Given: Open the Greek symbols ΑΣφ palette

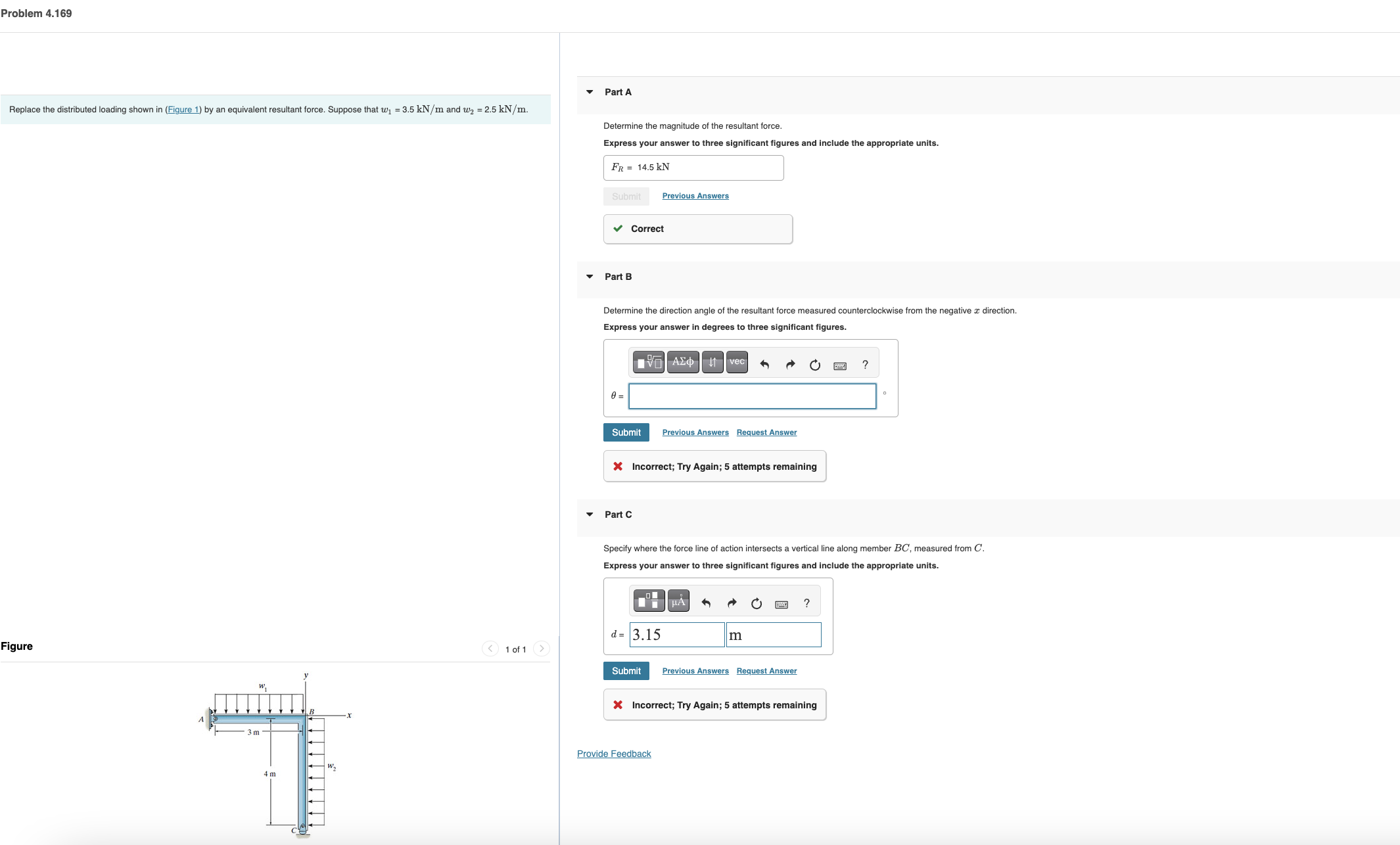Looking at the screenshot, I should click(x=682, y=362).
